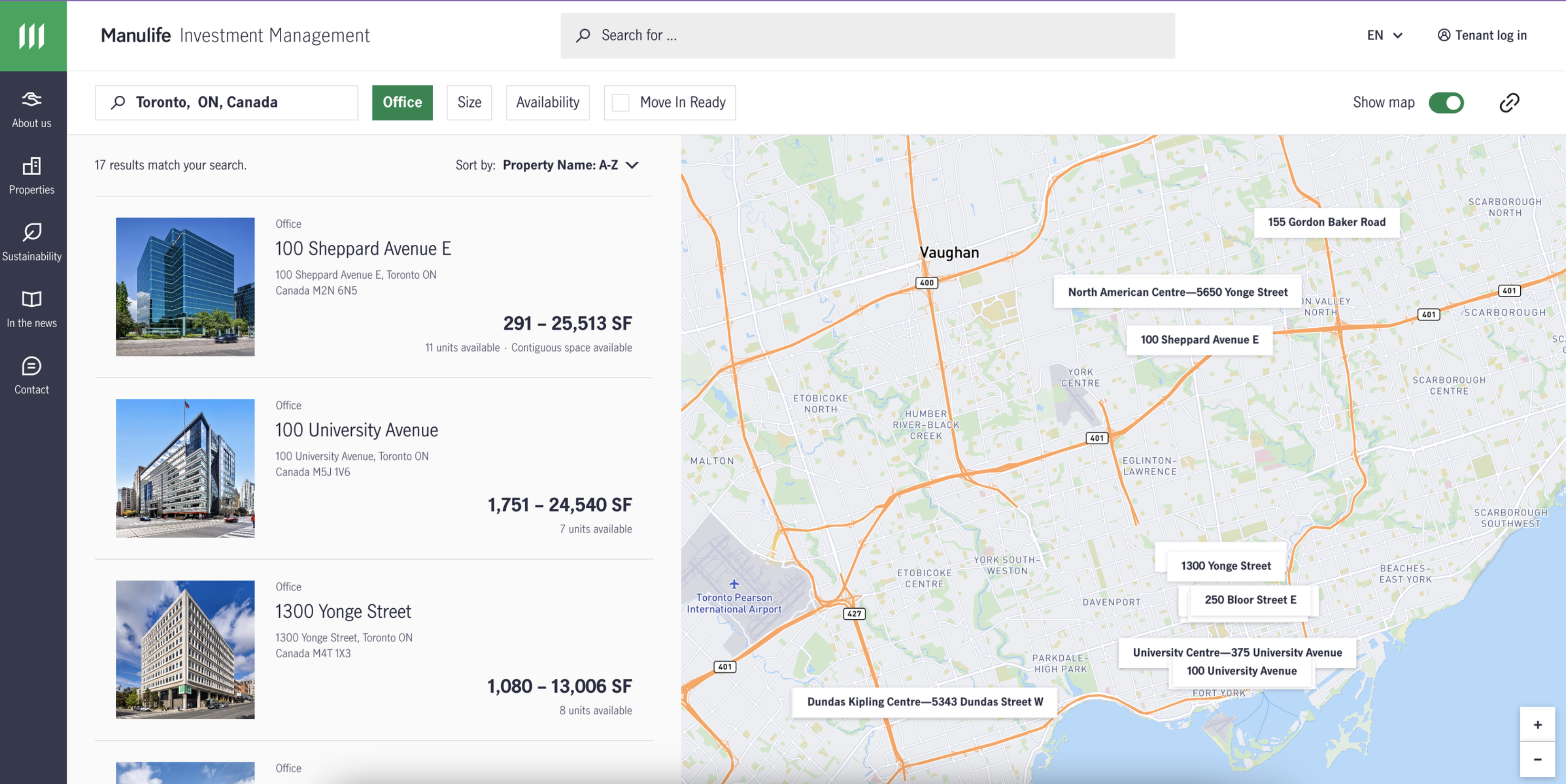The height and width of the screenshot is (784, 1566).
Task: Click '11 units available' text
Action: pyautogui.click(x=462, y=348)
